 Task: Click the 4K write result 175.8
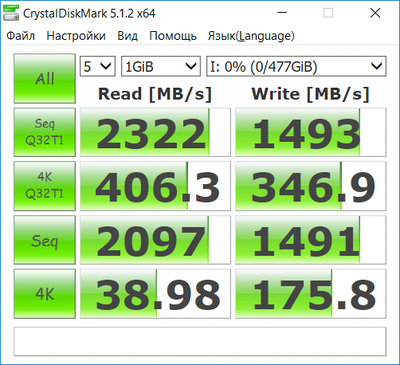click(x=311, y=294)
